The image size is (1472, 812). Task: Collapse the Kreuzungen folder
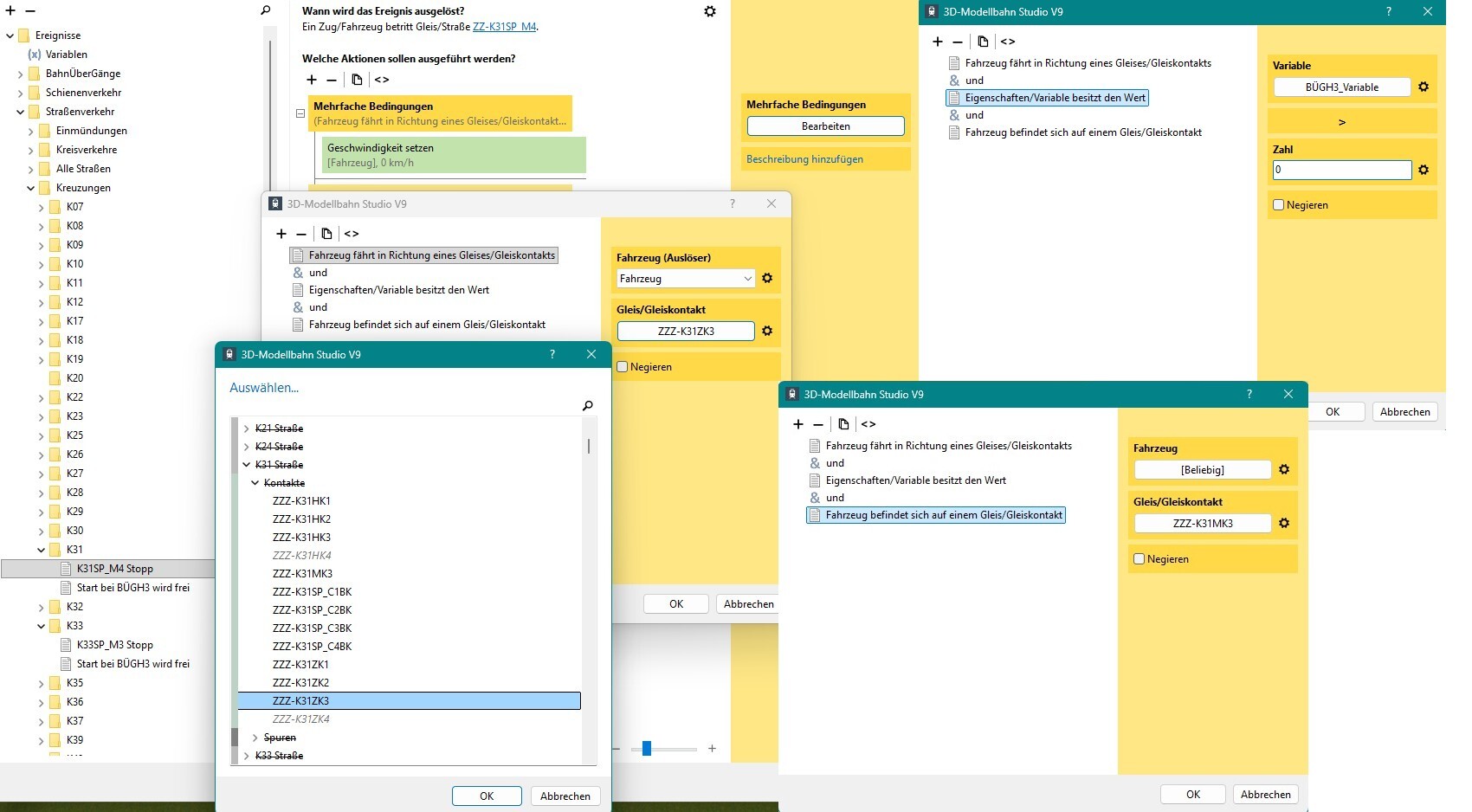click(31, 188)
